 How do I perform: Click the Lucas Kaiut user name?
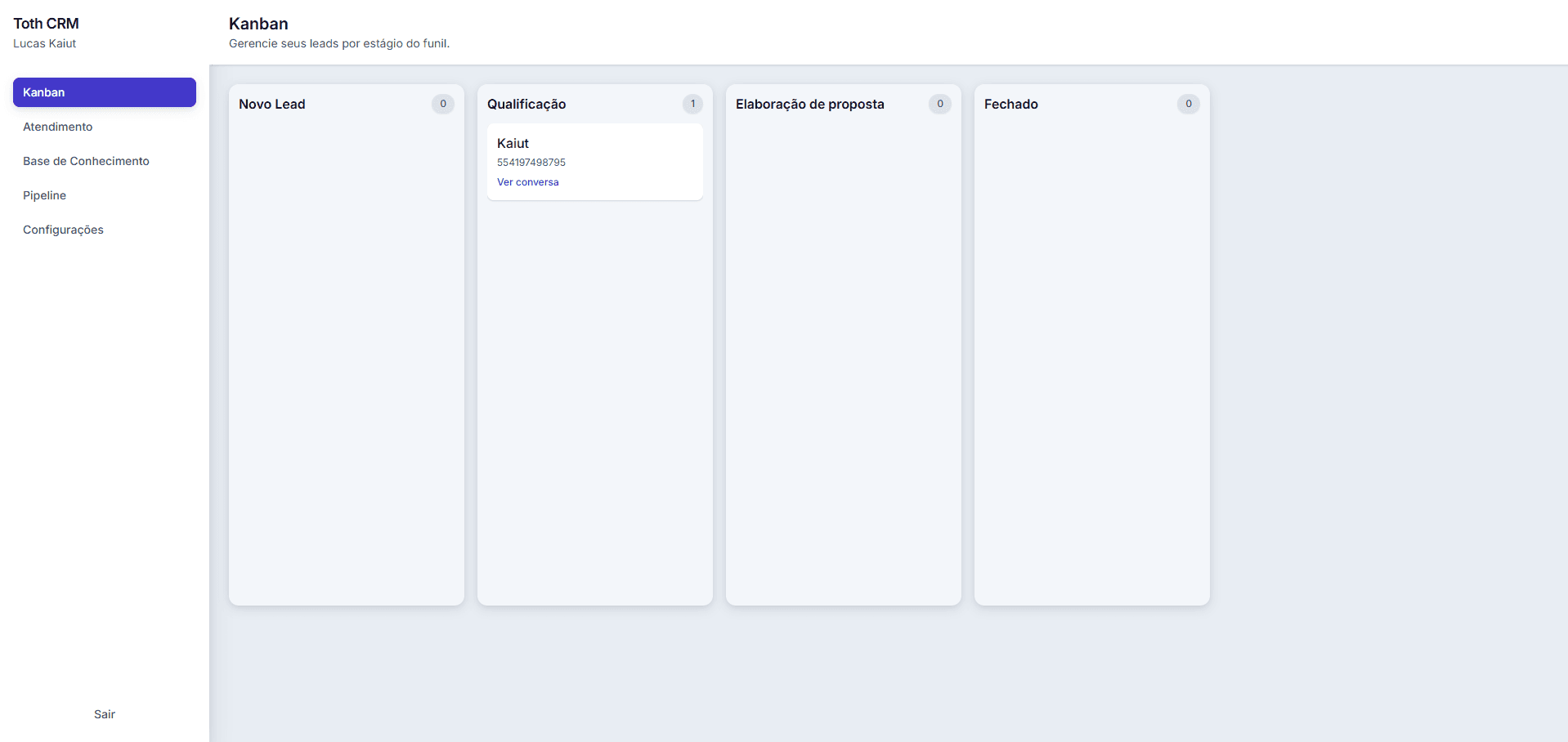point(45,43)
